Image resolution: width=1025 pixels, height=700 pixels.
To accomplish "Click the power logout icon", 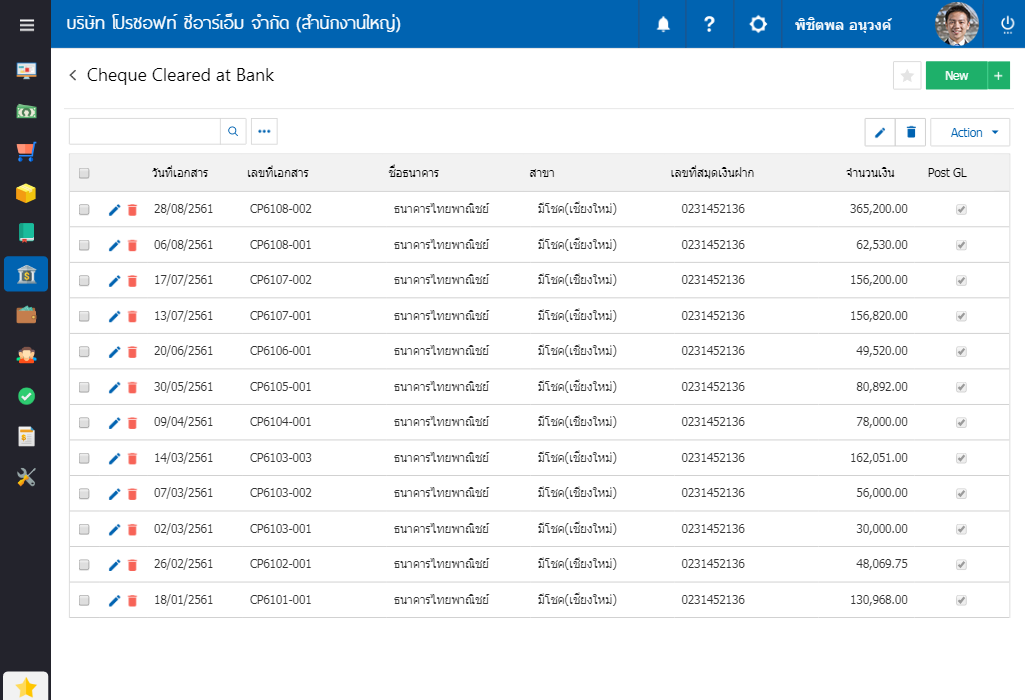I will 1007,24.
